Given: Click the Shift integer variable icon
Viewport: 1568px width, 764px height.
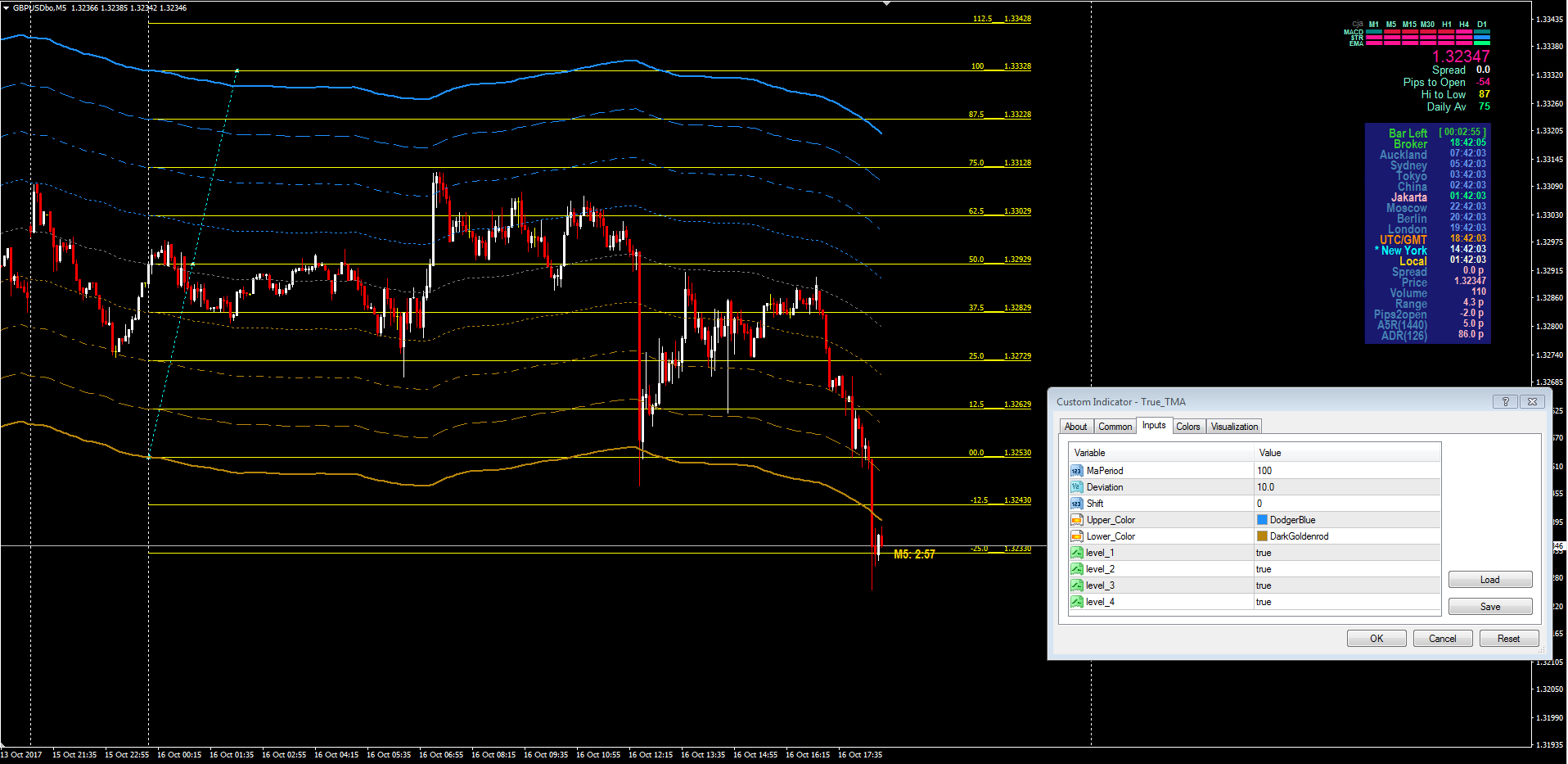Looking at the screenshot, I should 1077,504.
